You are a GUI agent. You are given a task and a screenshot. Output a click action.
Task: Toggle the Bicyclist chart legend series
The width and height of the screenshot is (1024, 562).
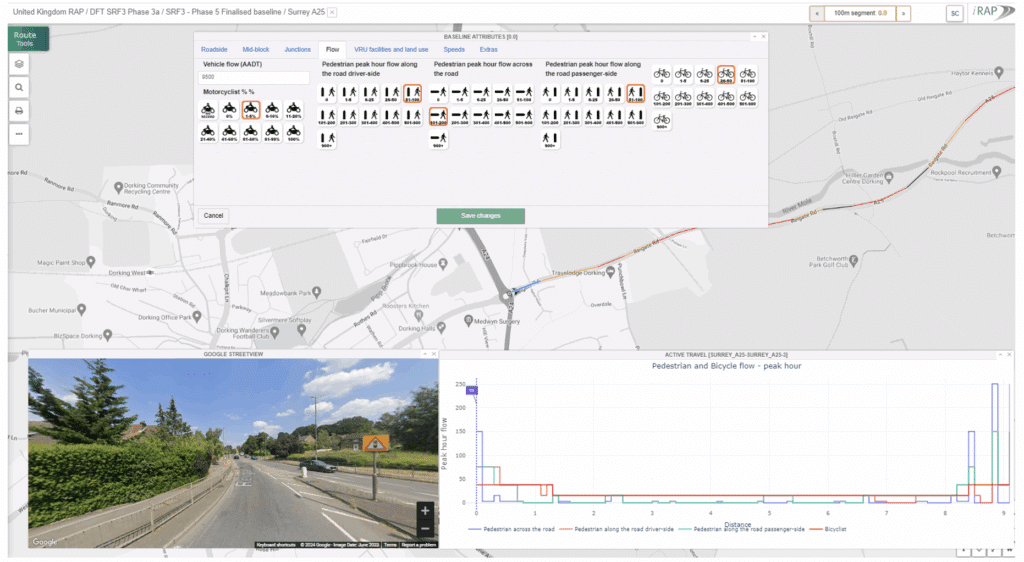tap(828, 529)
